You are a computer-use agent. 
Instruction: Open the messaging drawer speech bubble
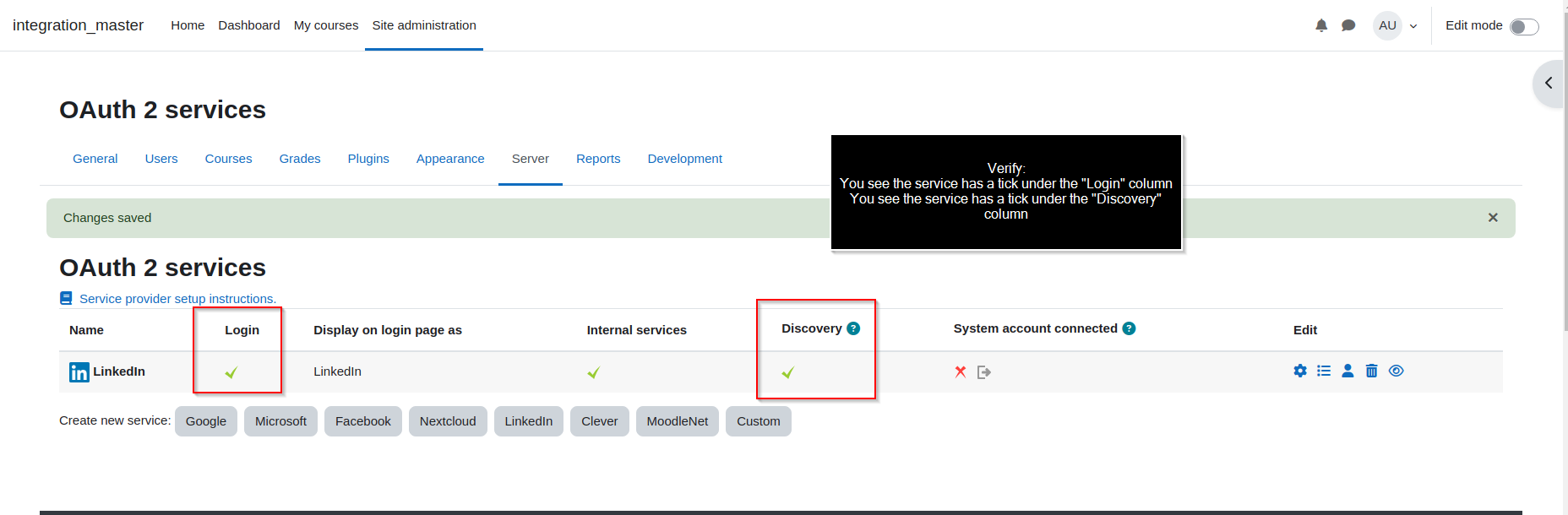1348,25
